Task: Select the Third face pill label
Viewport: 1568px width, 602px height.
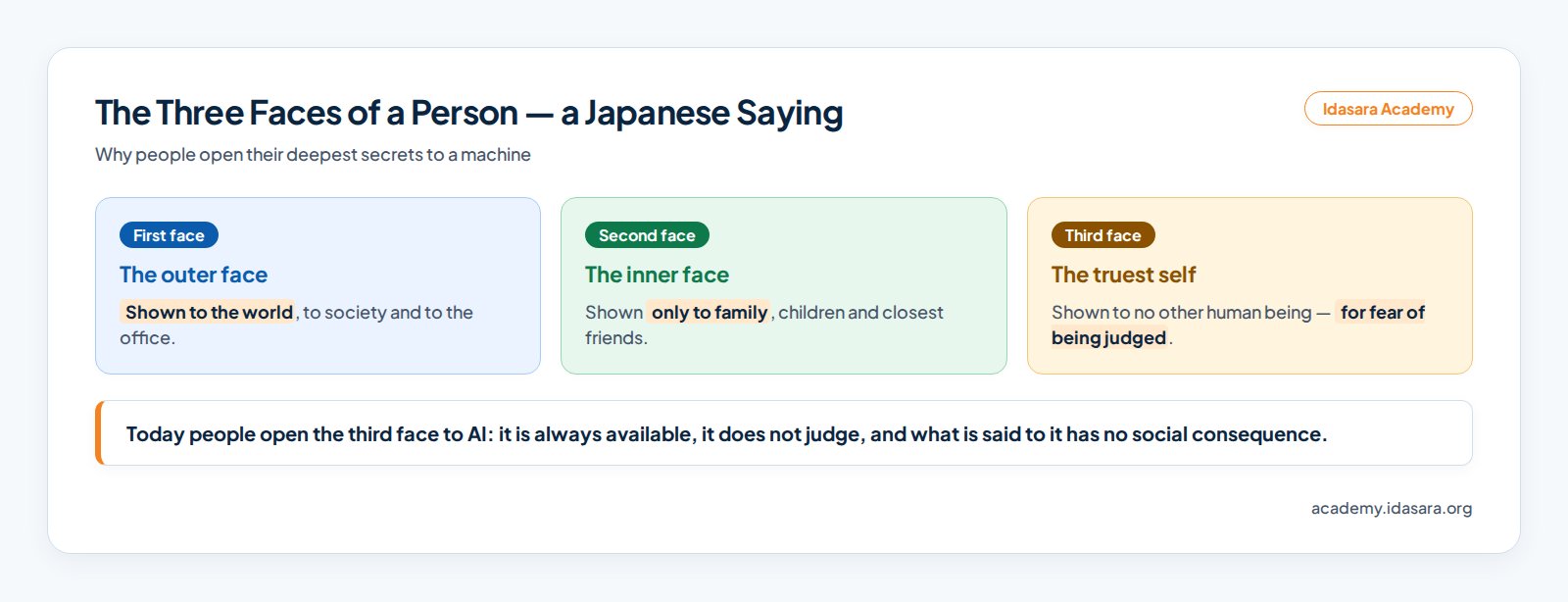Action: coord(1103,235)
